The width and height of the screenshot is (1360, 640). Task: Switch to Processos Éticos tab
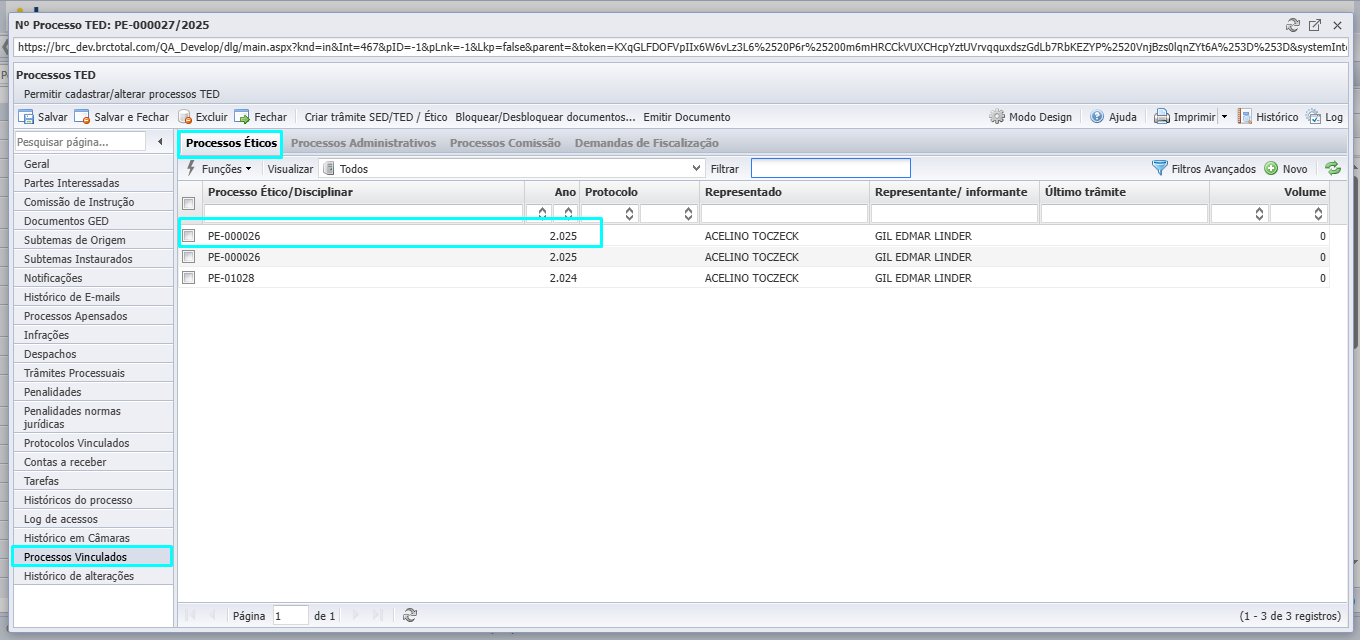tap(231, 143)
